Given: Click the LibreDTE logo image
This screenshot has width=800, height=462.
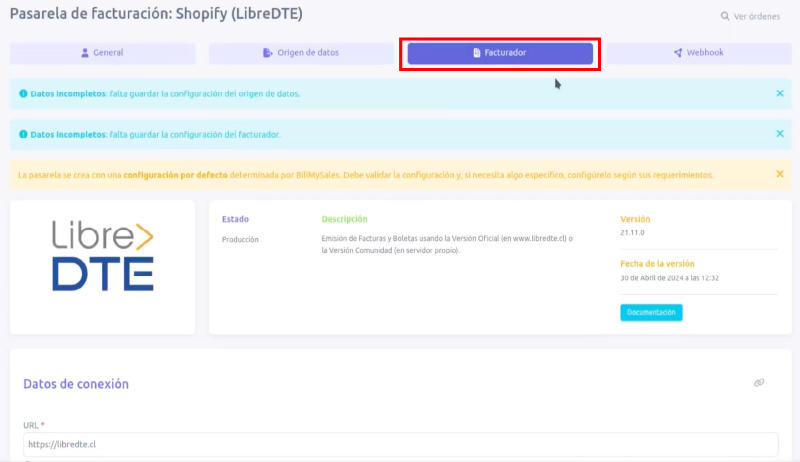Looking at the screenshot, I should pyautogui.click(x=103, y=255).
